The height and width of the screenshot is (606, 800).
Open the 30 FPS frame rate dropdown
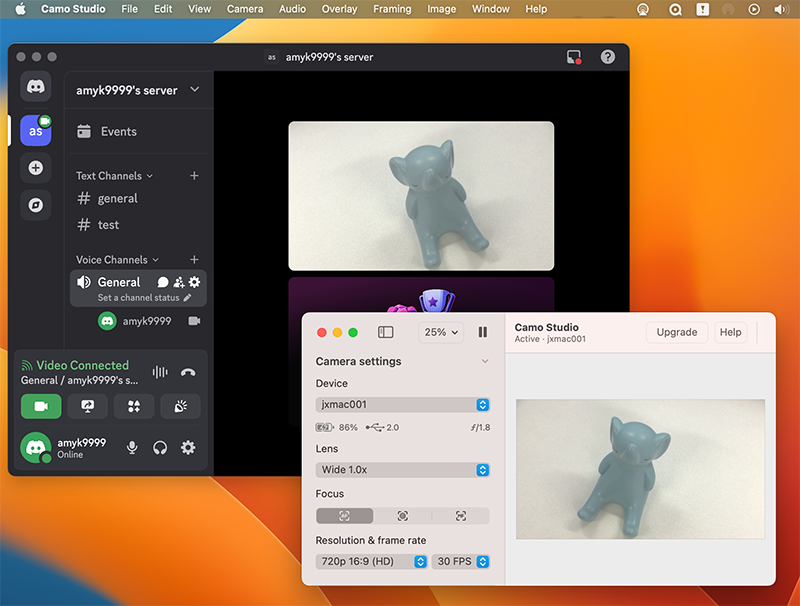[461, 562]
